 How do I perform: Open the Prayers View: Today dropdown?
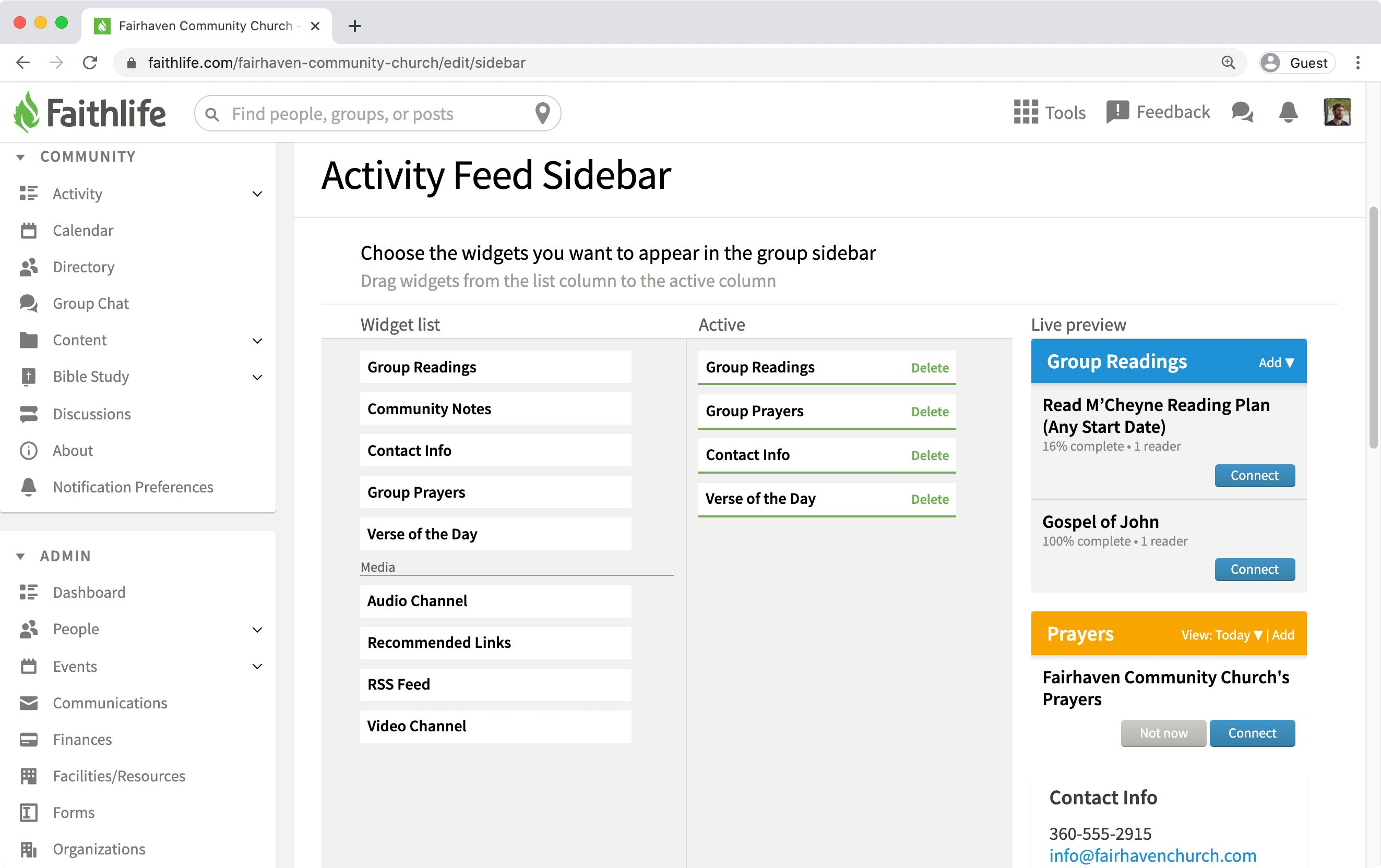point(1222,635)
